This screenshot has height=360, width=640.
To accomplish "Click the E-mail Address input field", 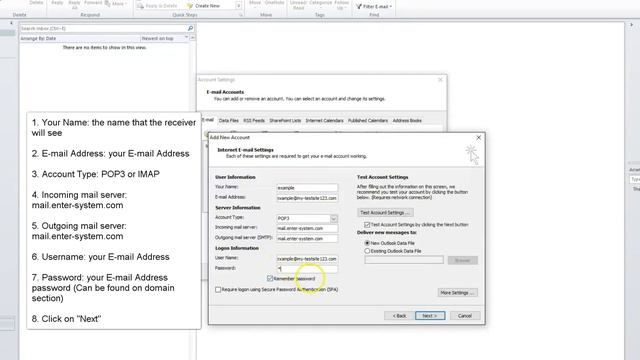I will click(307, 198).
